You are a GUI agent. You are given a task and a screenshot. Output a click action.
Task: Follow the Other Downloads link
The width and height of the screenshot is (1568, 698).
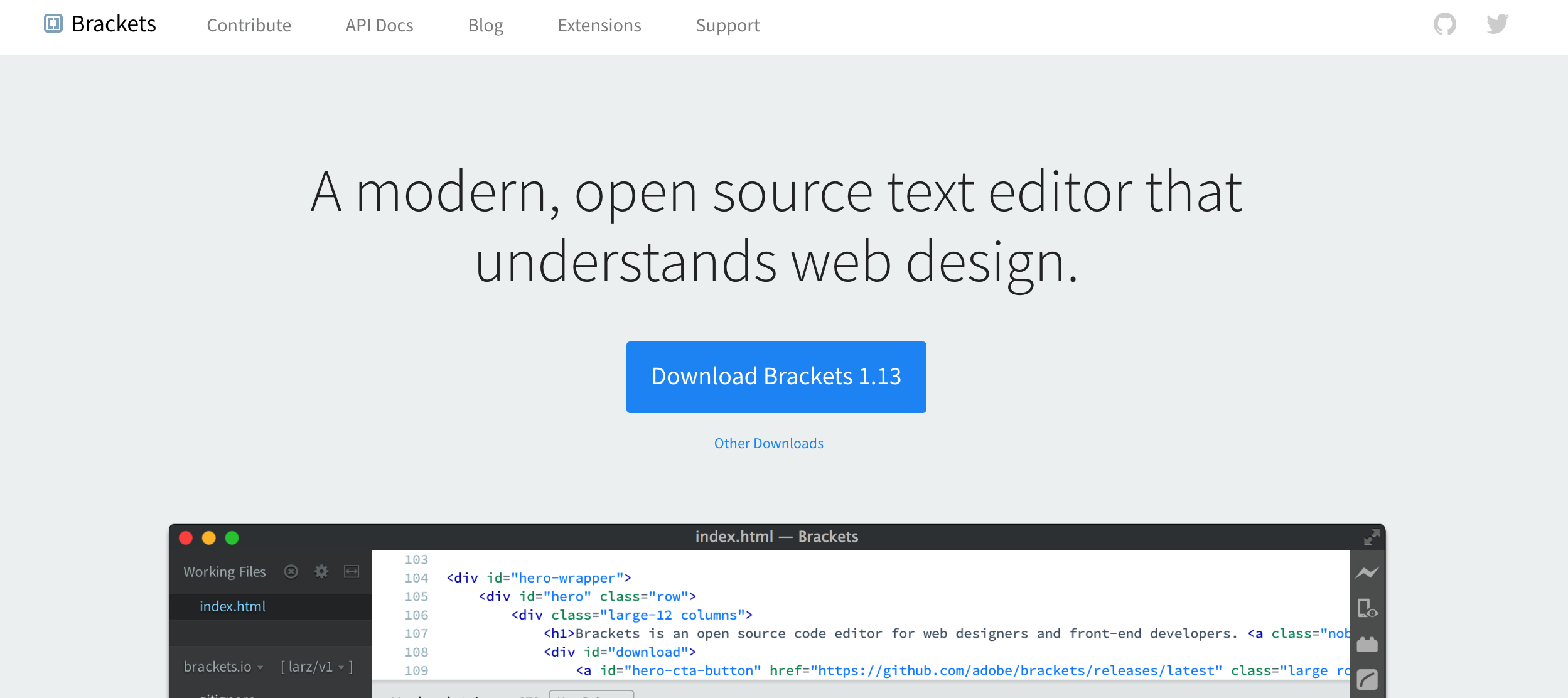click(768, 443)
